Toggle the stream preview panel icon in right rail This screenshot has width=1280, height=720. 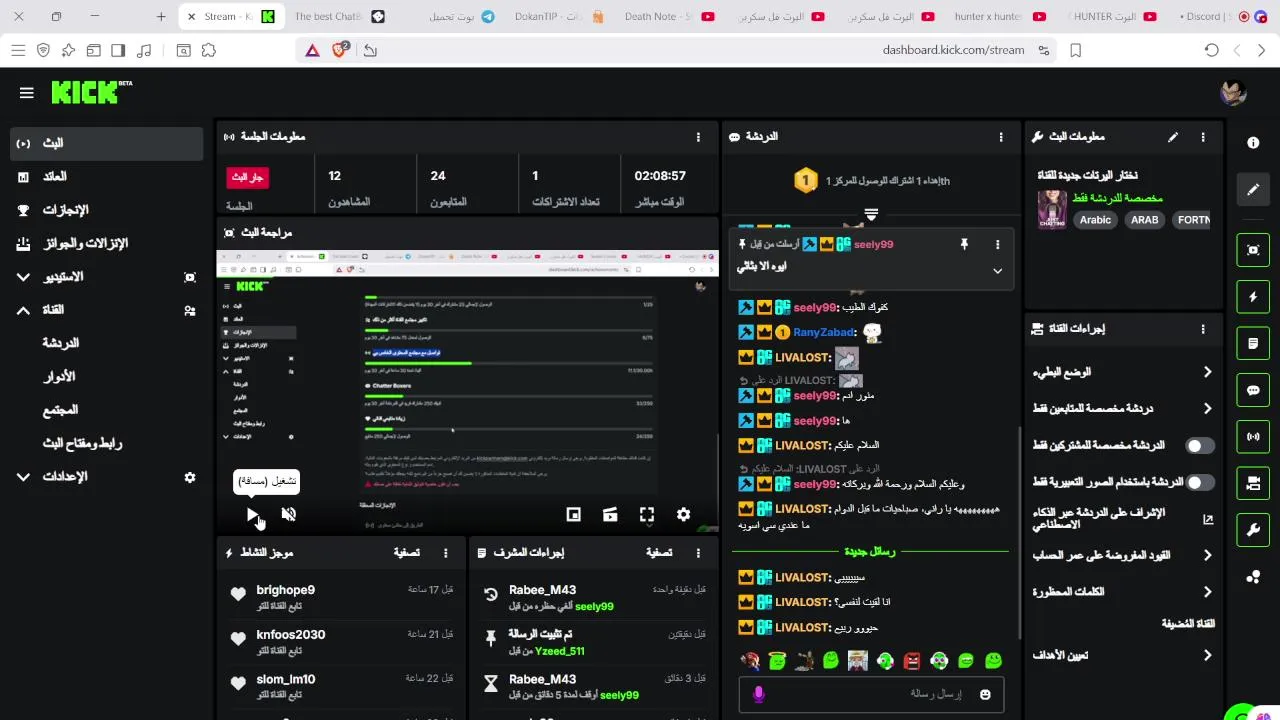click(x=1253, y=250)
